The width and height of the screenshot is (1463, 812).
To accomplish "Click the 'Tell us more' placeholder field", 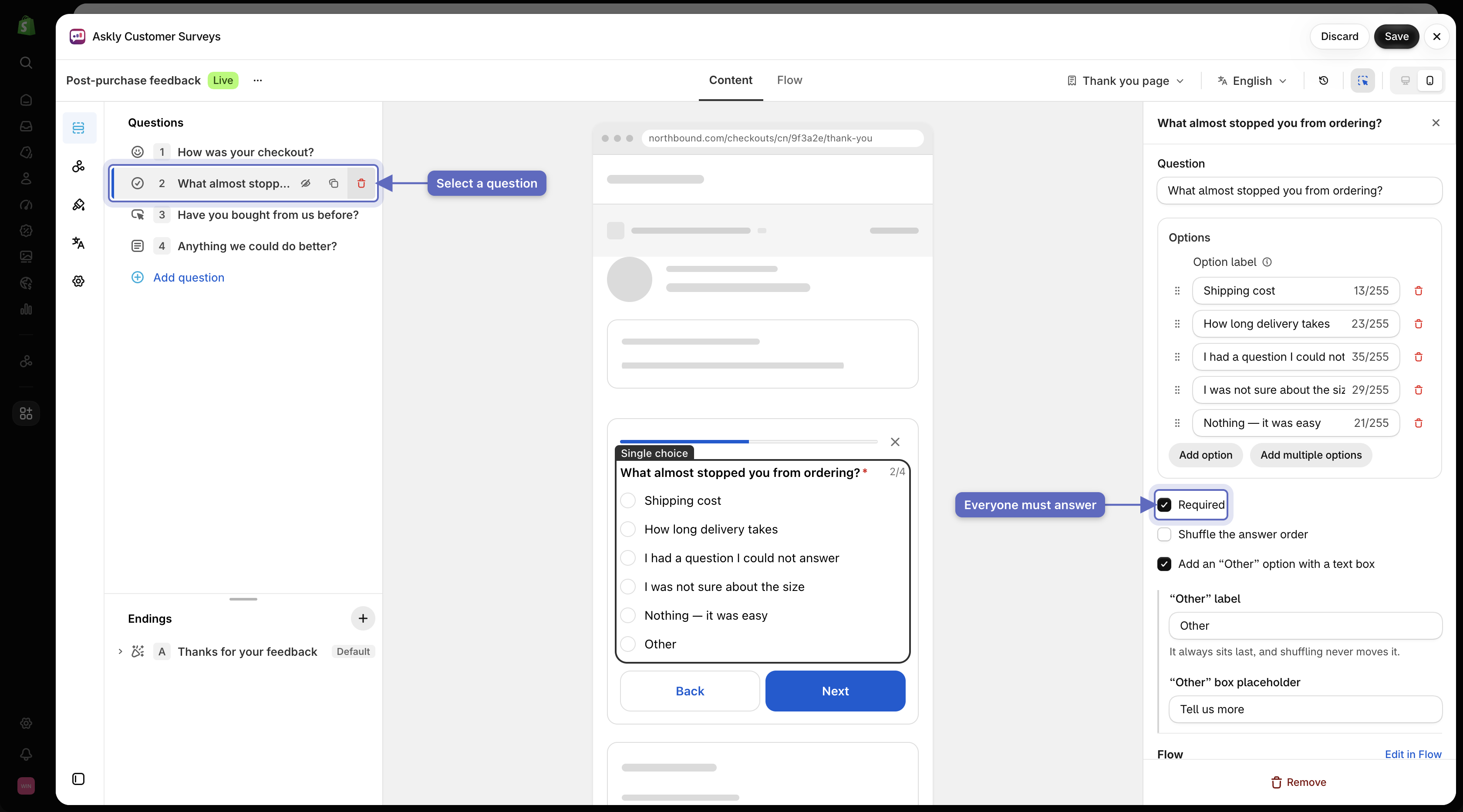I will tap(1305, 709).
